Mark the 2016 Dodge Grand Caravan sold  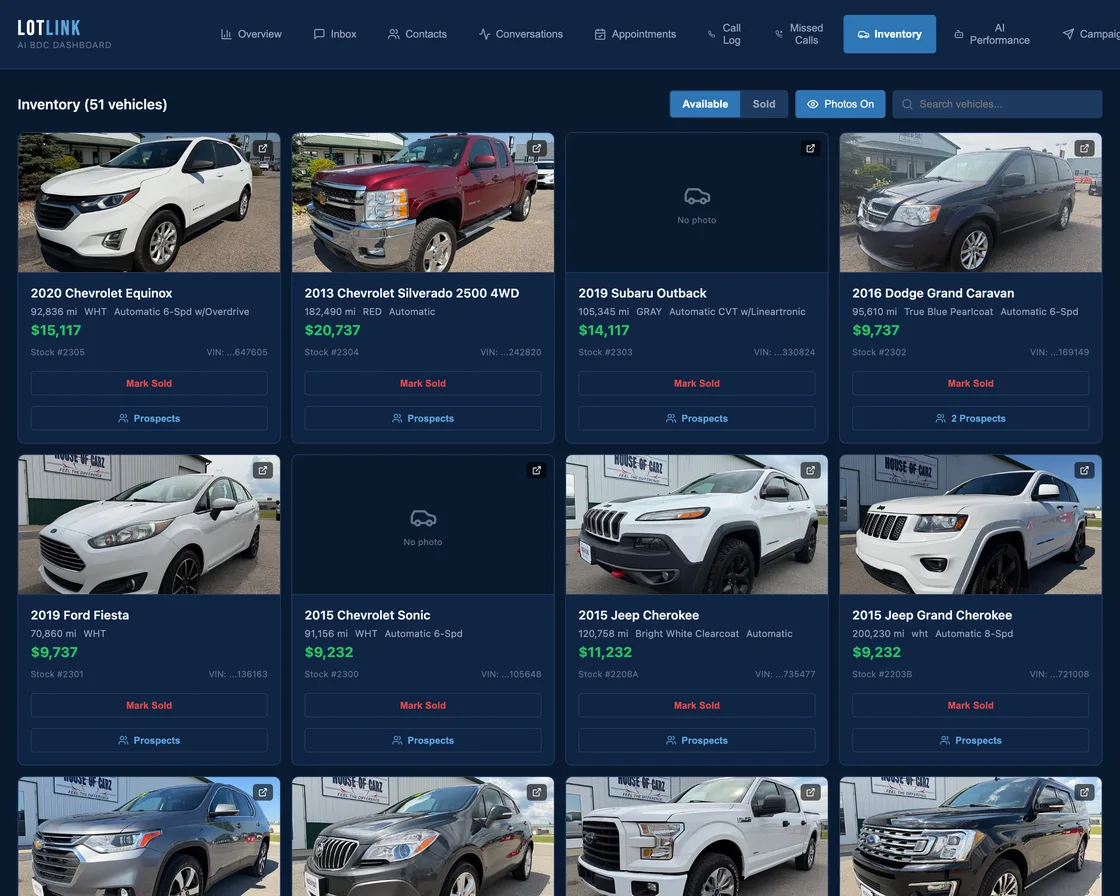(970, 383)
